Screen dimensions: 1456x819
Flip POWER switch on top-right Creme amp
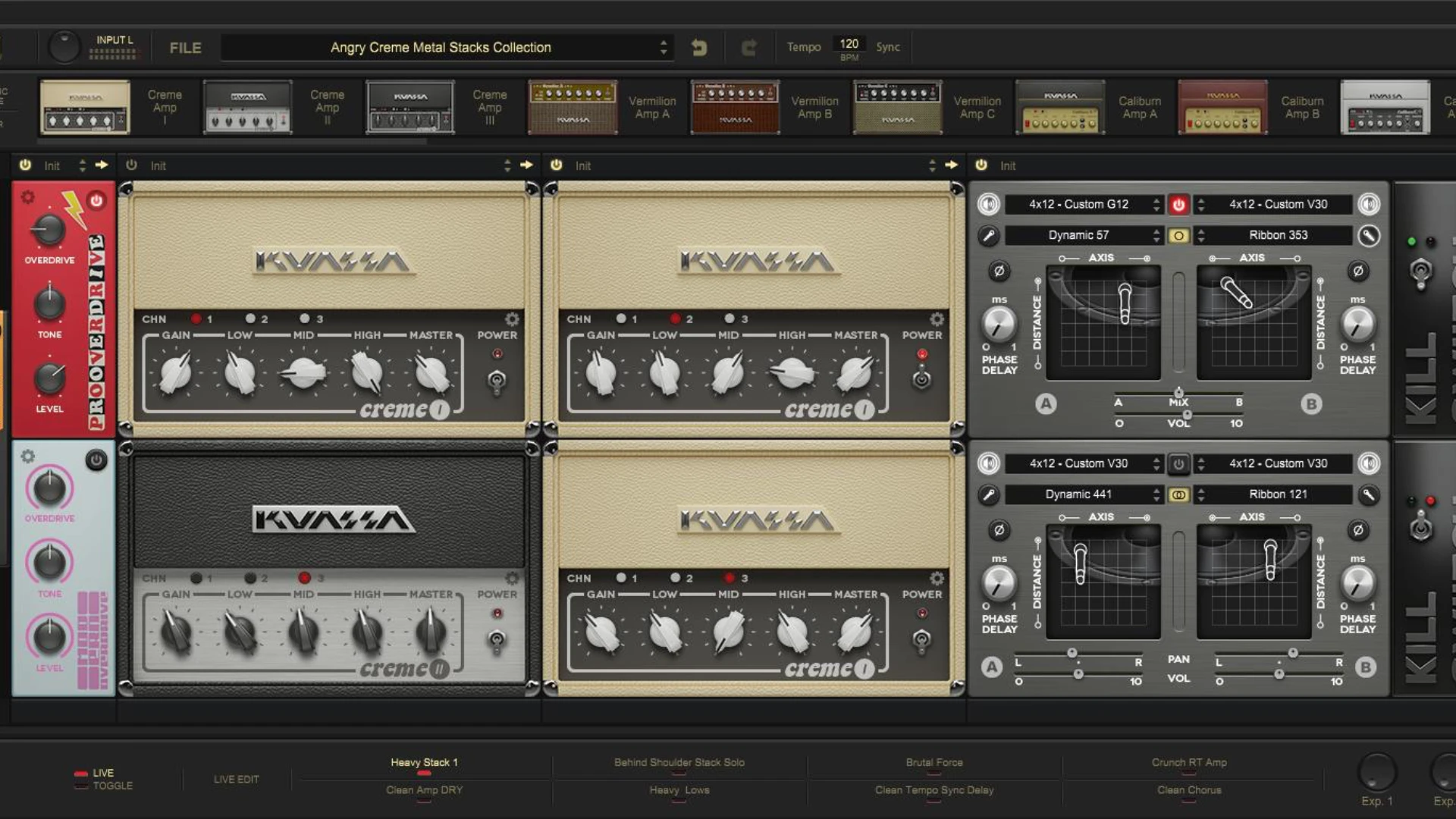click(x=921, y=378)
